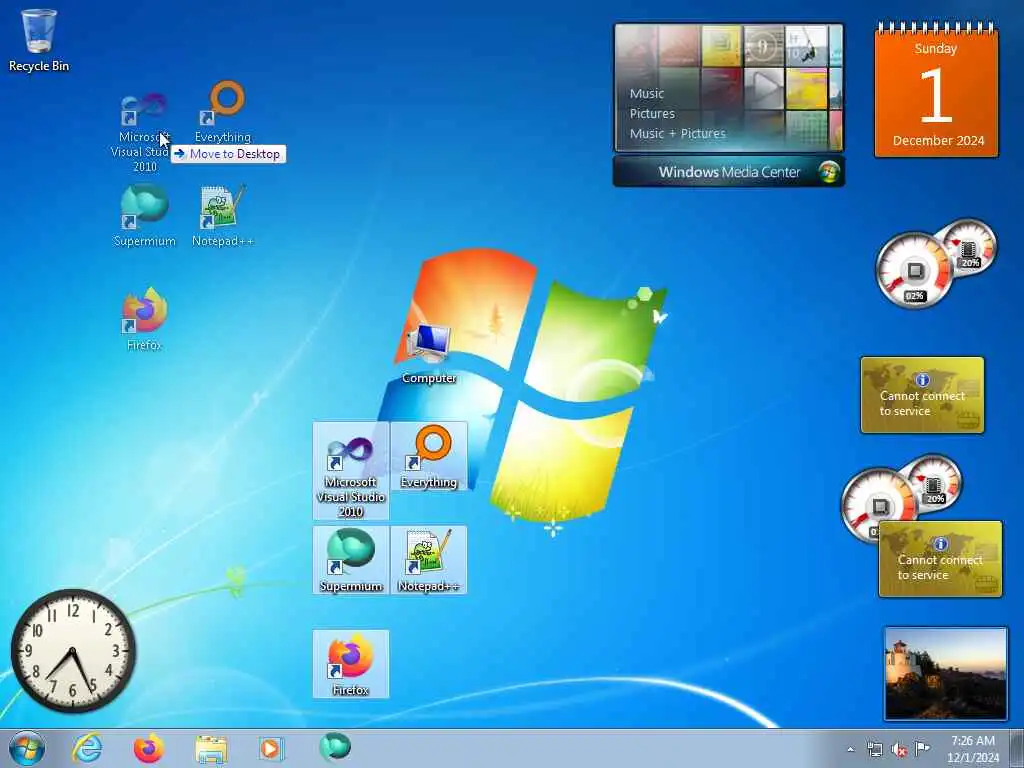Click the green Media Center logo orb
This screenshot has width=1024, height=768.
tap(829, 172)
